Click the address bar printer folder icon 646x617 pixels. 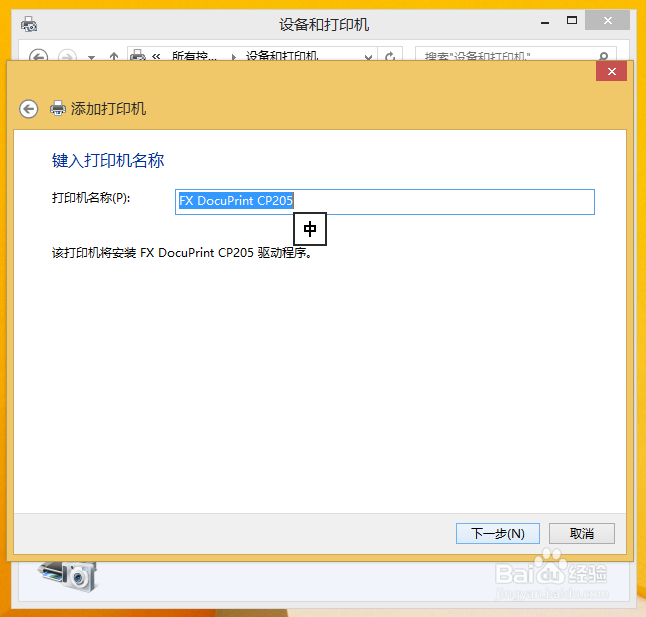pyautogui.click(x=138, y=56)
